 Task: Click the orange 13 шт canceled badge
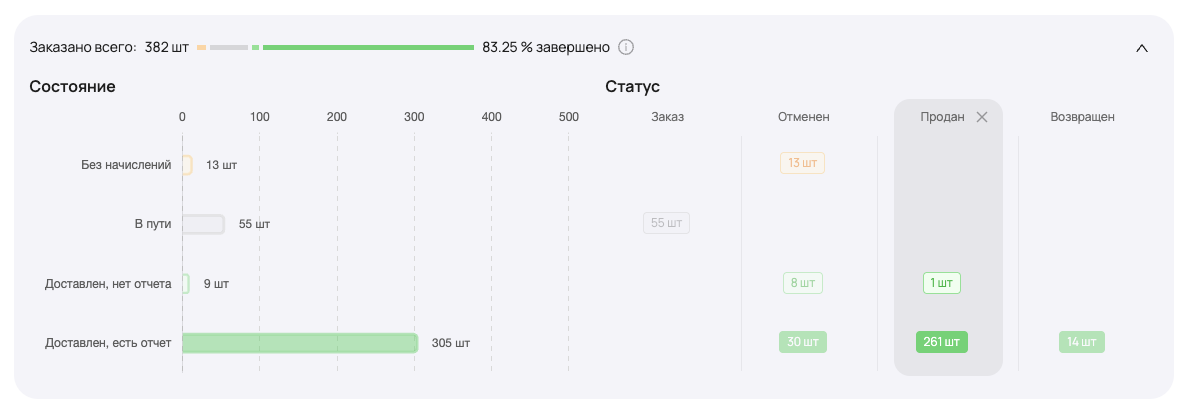point(802,163)
